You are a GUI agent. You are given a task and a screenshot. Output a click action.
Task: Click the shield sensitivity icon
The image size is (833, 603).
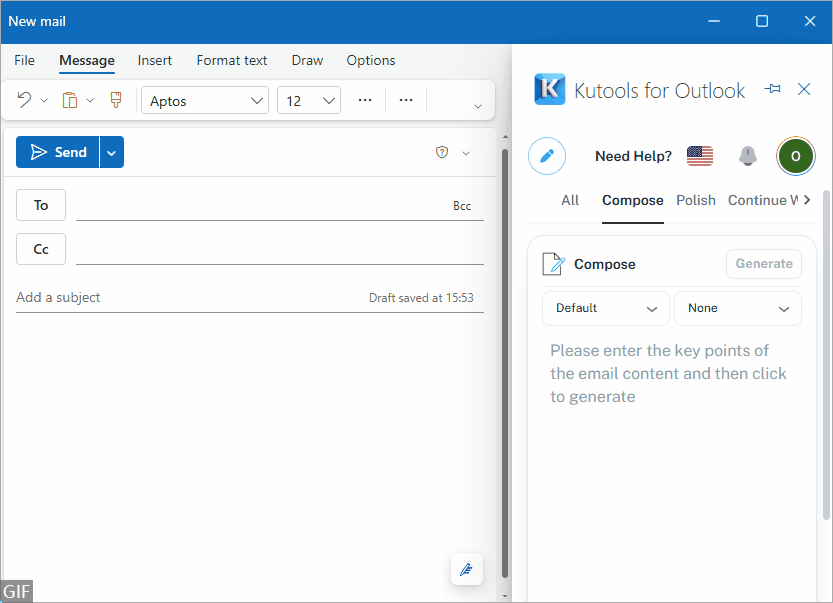(442, 152)
